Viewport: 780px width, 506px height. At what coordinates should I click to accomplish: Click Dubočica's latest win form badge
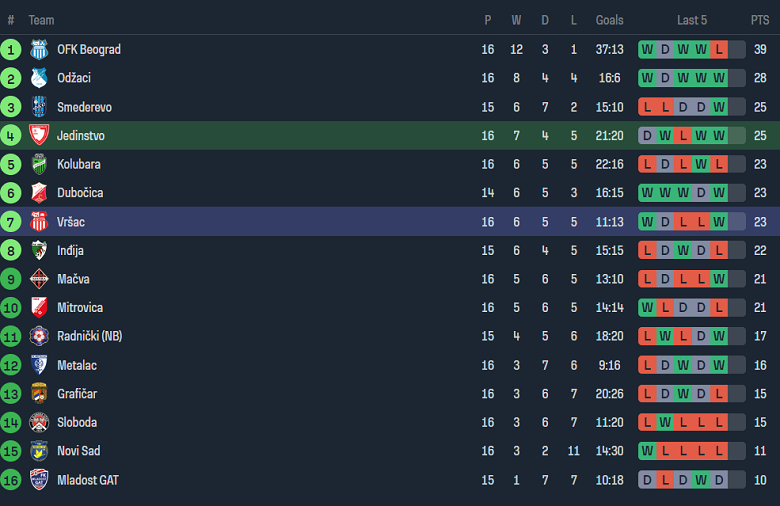pyautogui.click(x=719, y=193)
